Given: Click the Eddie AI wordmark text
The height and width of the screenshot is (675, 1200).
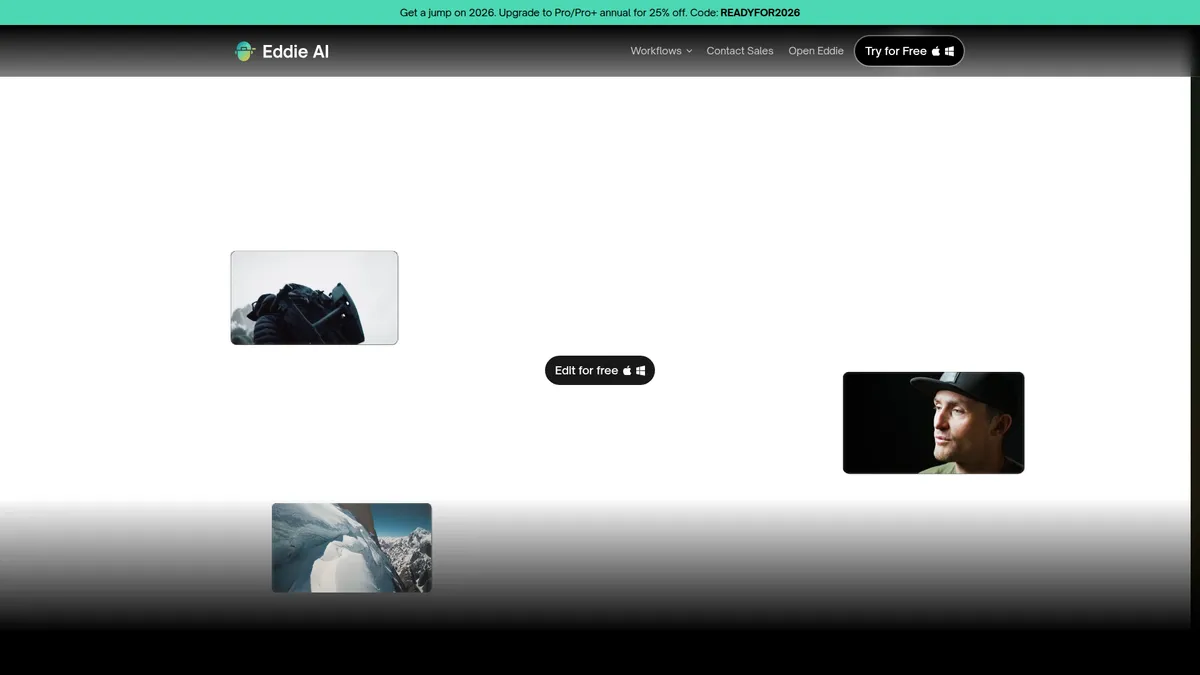Looking at the screenshot, I should pos(295,51).
